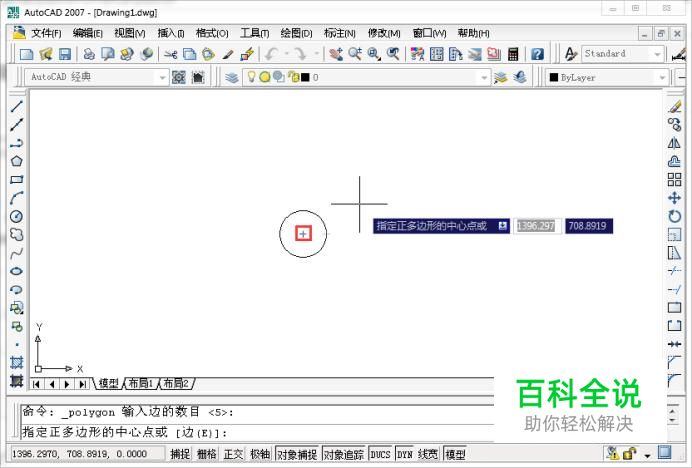
Task: Open the 修改(M) menu
Action: pyautogui.click(x=384, y=33)
